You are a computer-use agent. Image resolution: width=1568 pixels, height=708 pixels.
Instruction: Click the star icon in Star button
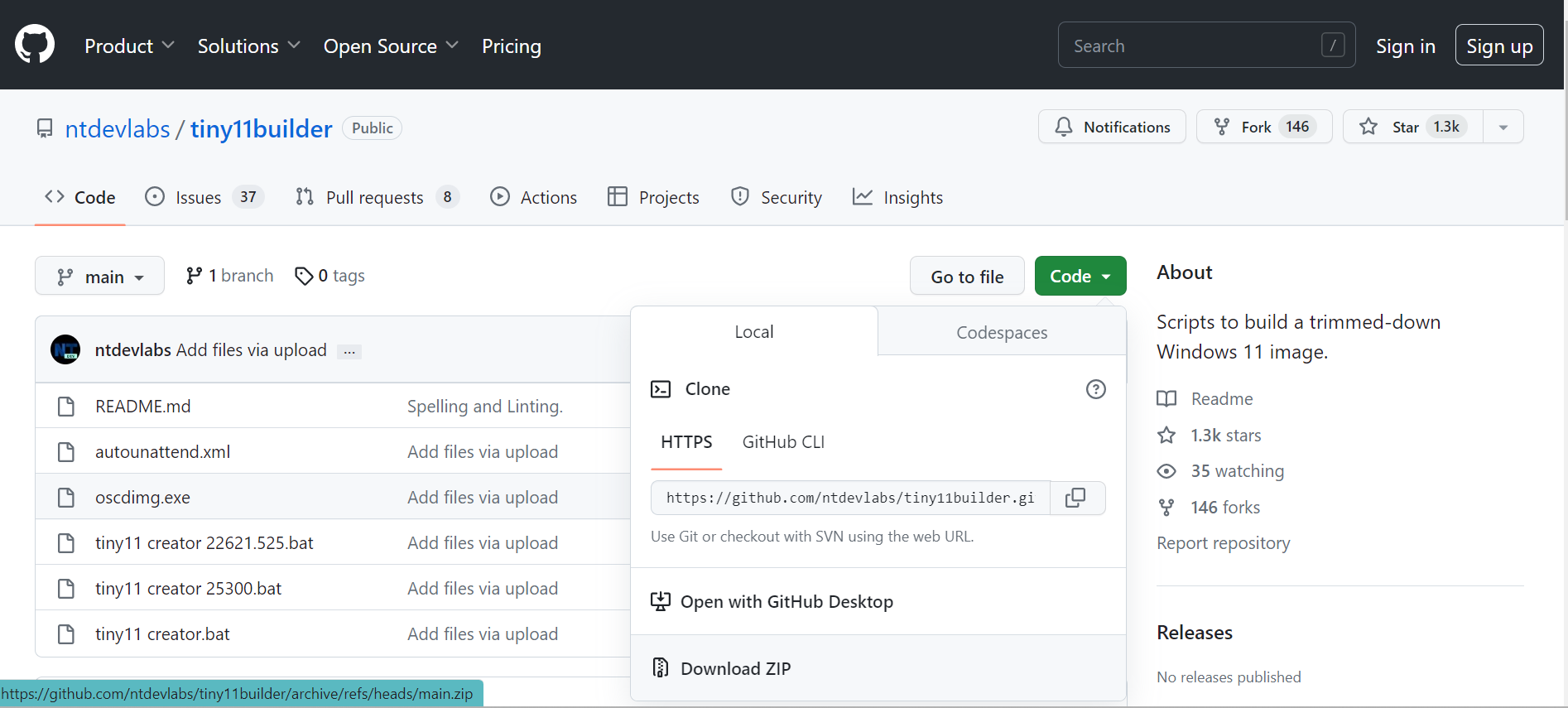[x=1368, y=127]
